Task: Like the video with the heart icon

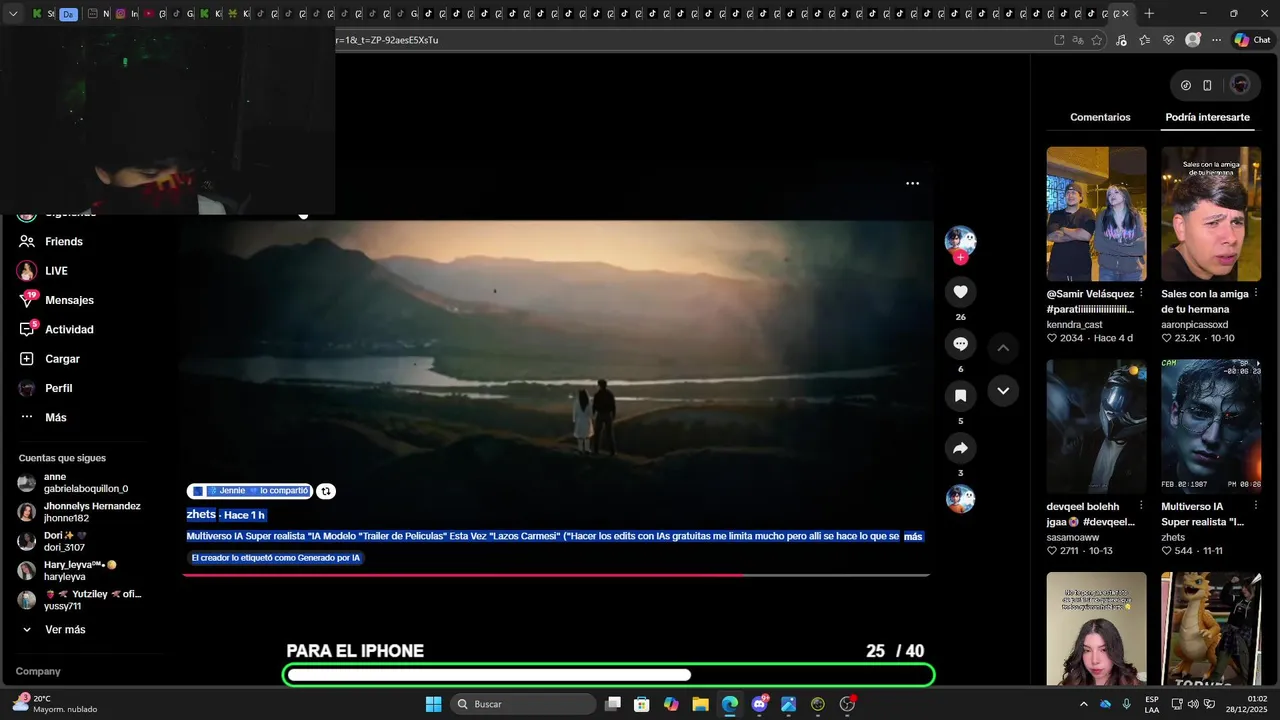Action: 960,291
